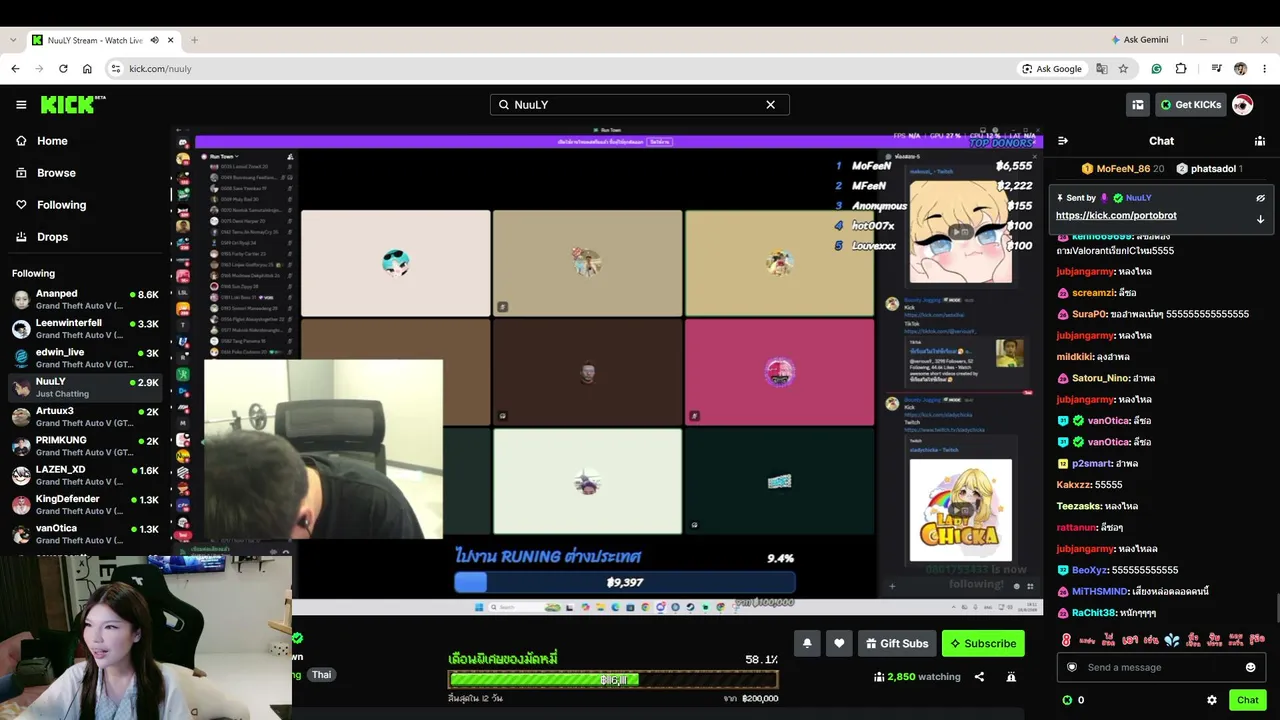This screenshot has width=1280, height=720.
Task: Open the Artuux3 followed channel
Action: pyautogui.click(x=85, y=416)
